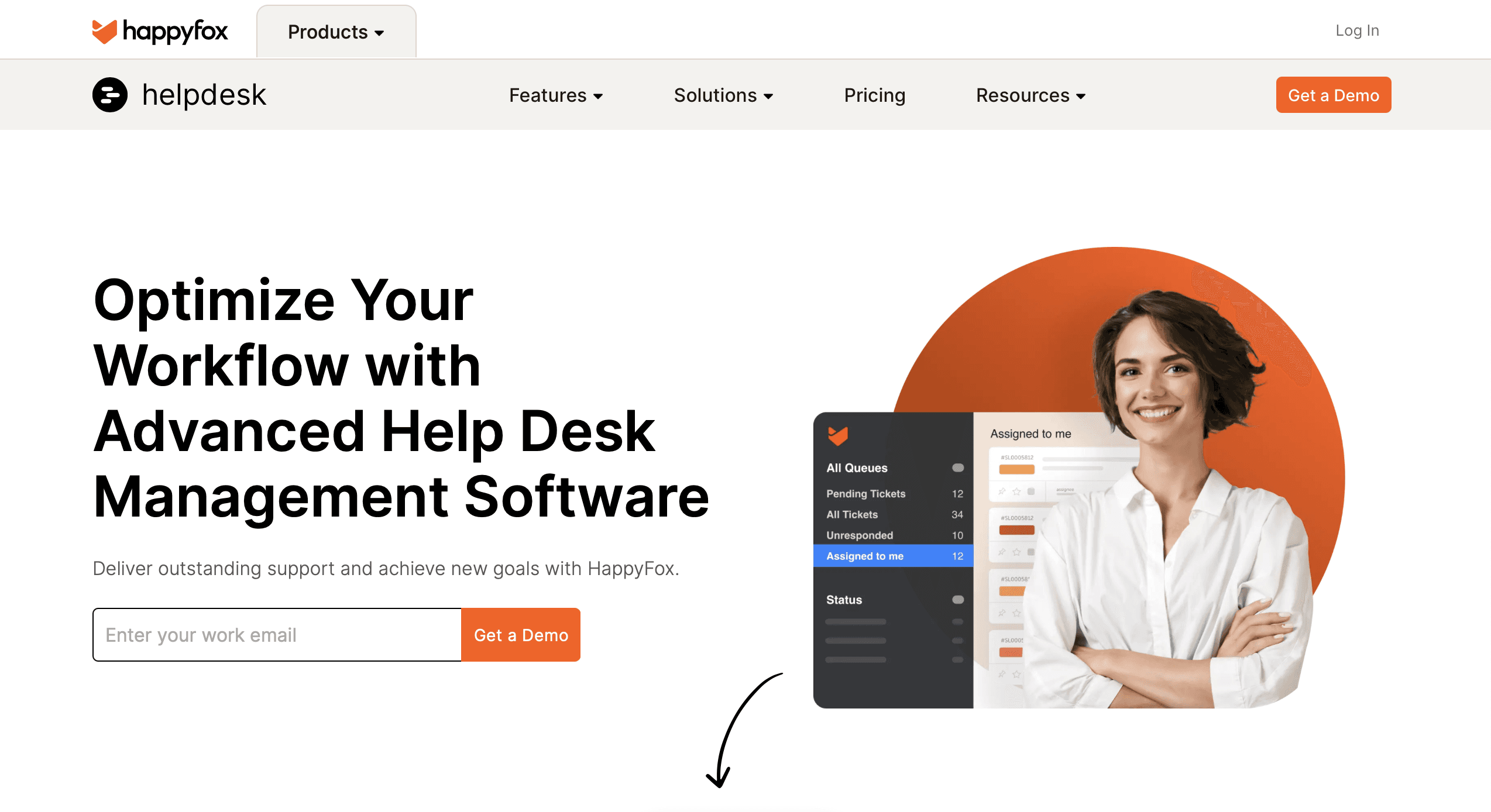Click the Status section icon
Viewport: 1491px width, 812px height.
pos(957,599)
